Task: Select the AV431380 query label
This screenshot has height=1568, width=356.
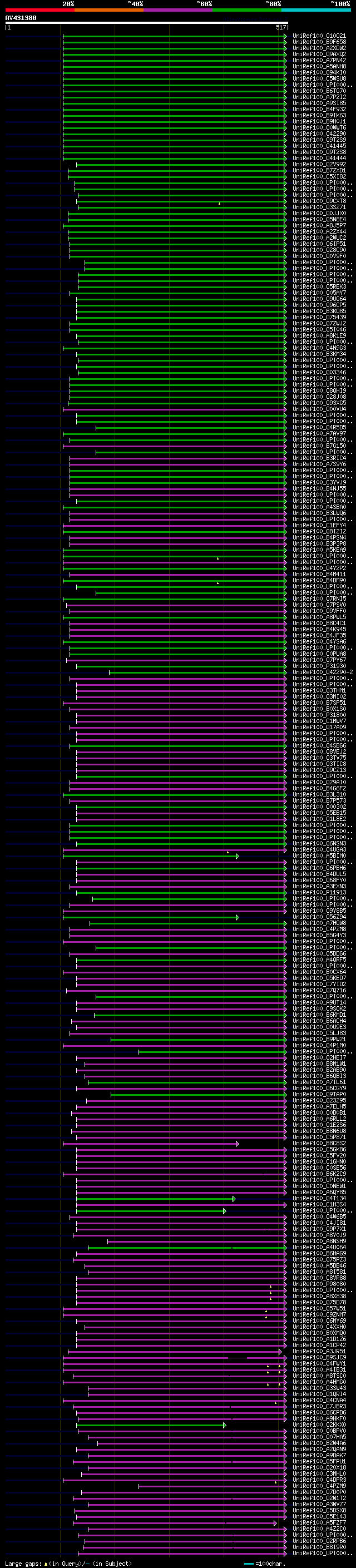Action: 21,18
